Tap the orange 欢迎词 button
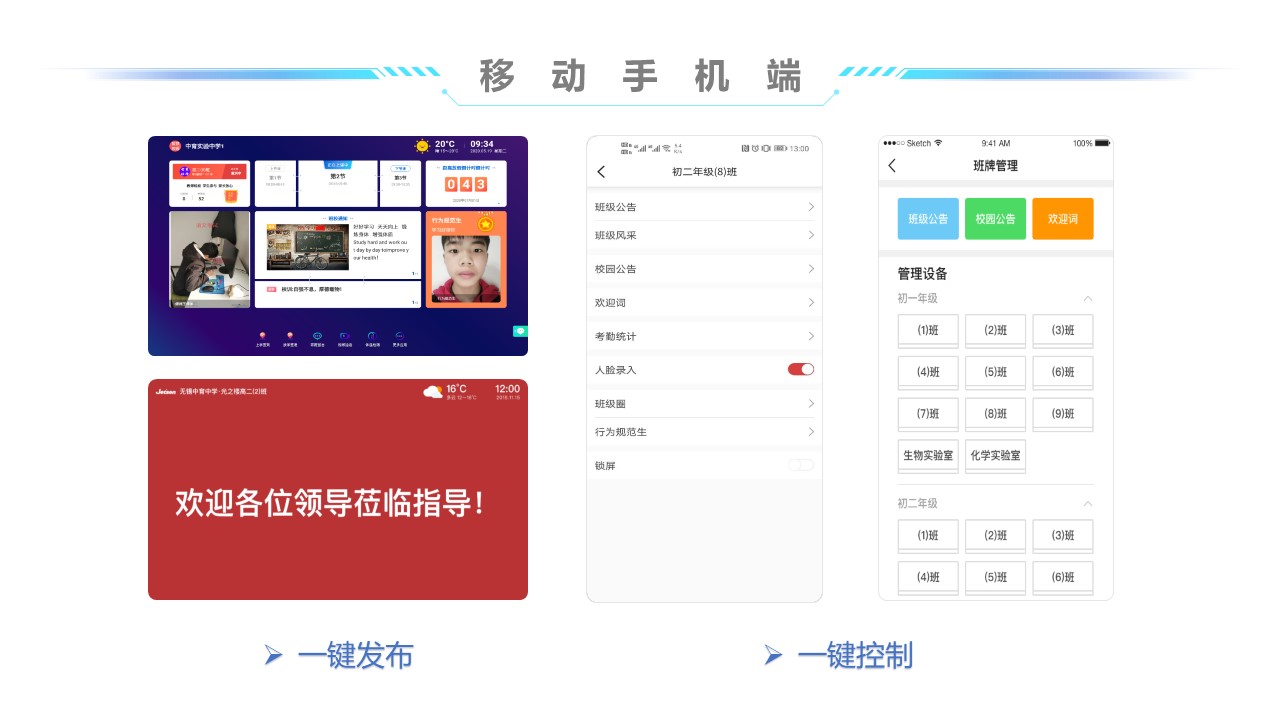1280x720 pixels. (1063, 218)
